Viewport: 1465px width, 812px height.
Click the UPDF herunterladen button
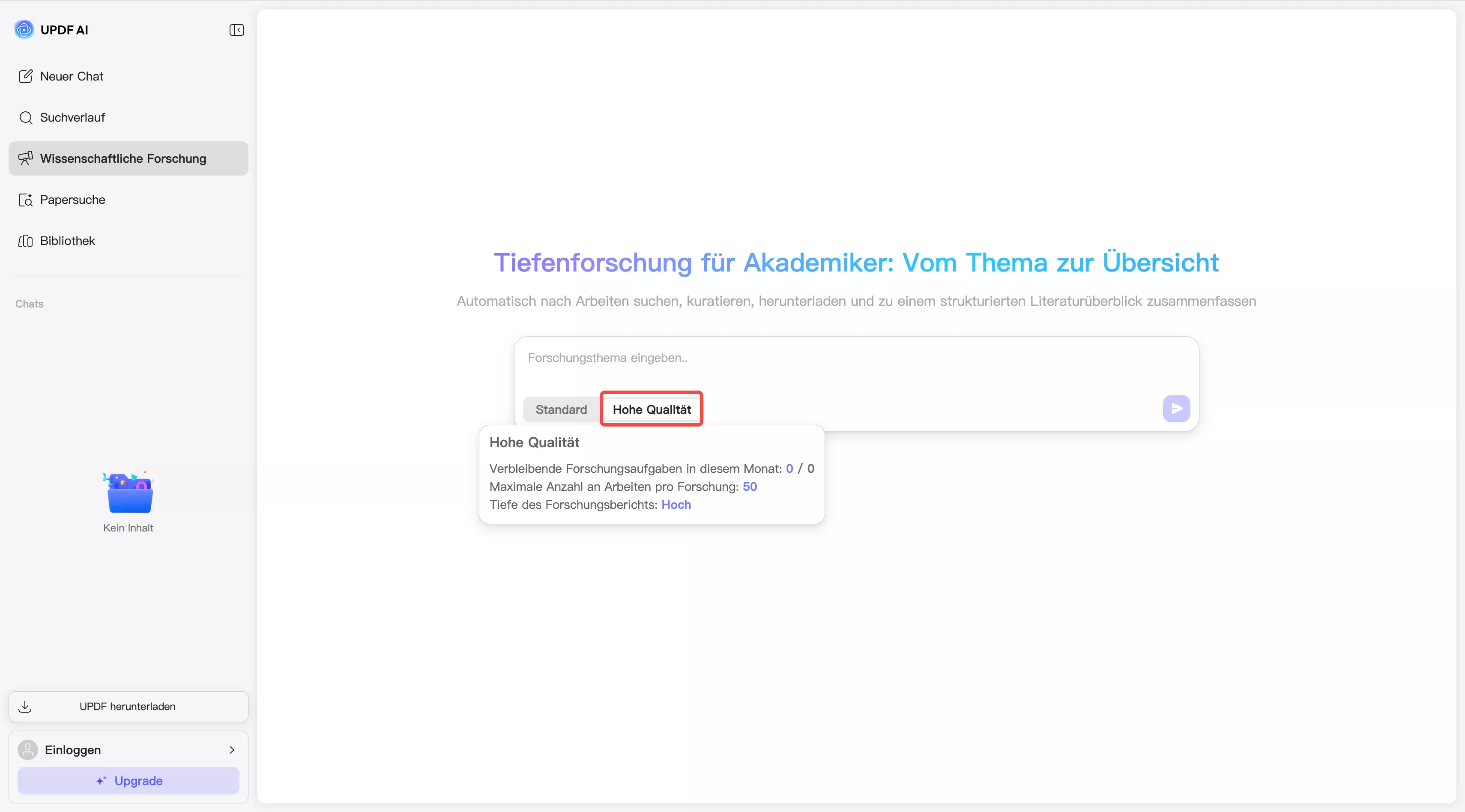(127, 706)
